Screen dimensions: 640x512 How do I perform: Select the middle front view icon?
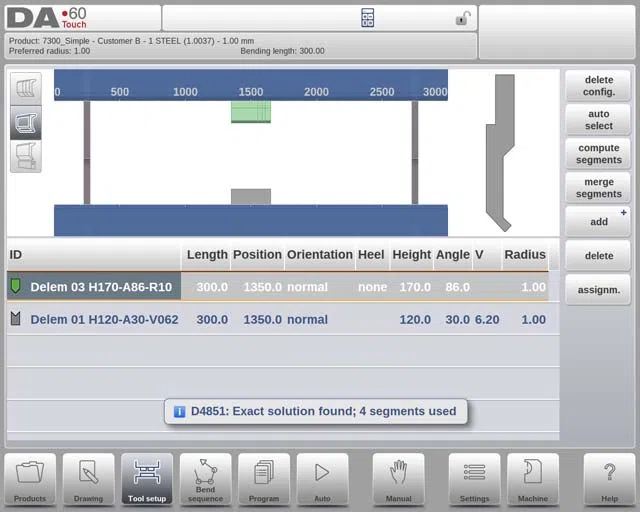(26, 122)
